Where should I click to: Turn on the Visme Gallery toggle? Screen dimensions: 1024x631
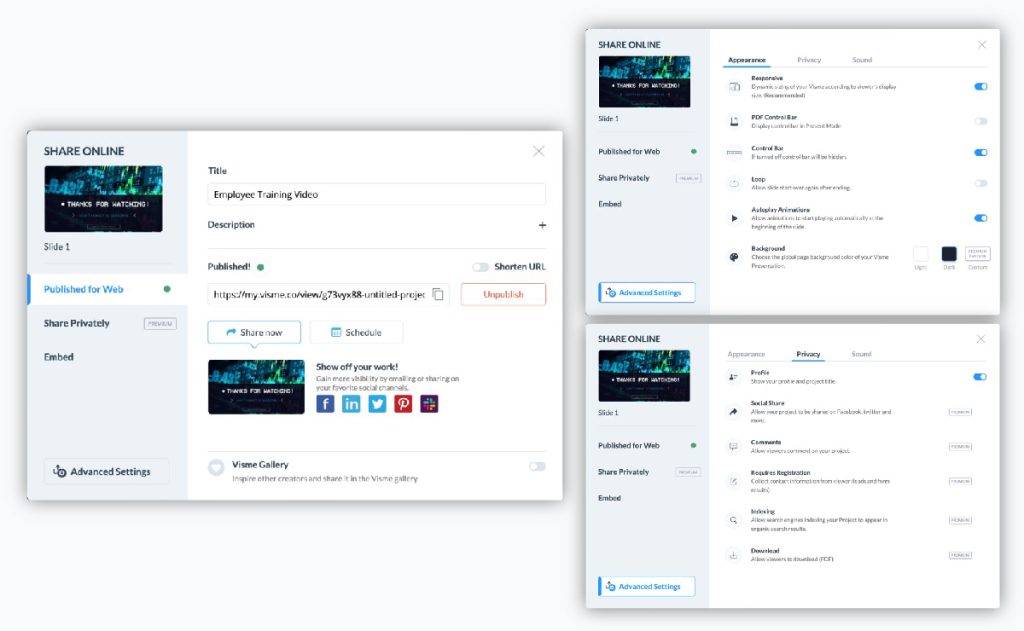click(537, 466)
